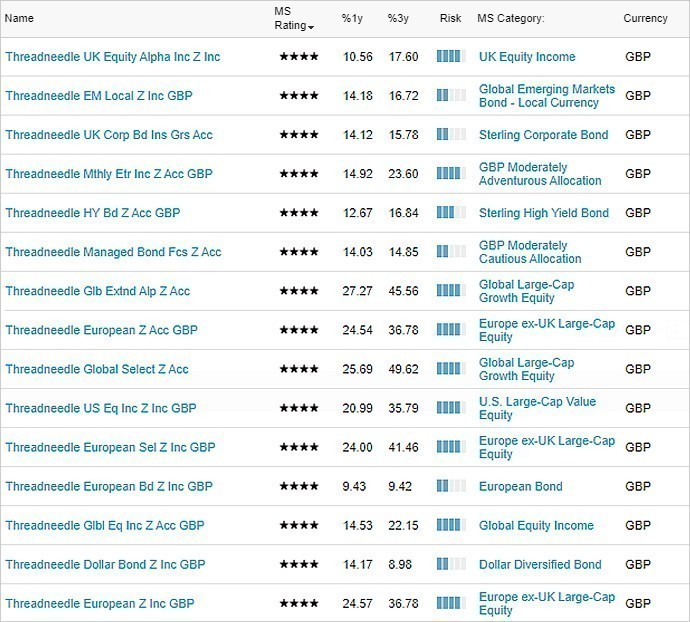Open Global Emerging Markets Bond - Local Currency category
The height and width of the screenshot is (622, 690).
pyautogui.click(x=547, y=96)
